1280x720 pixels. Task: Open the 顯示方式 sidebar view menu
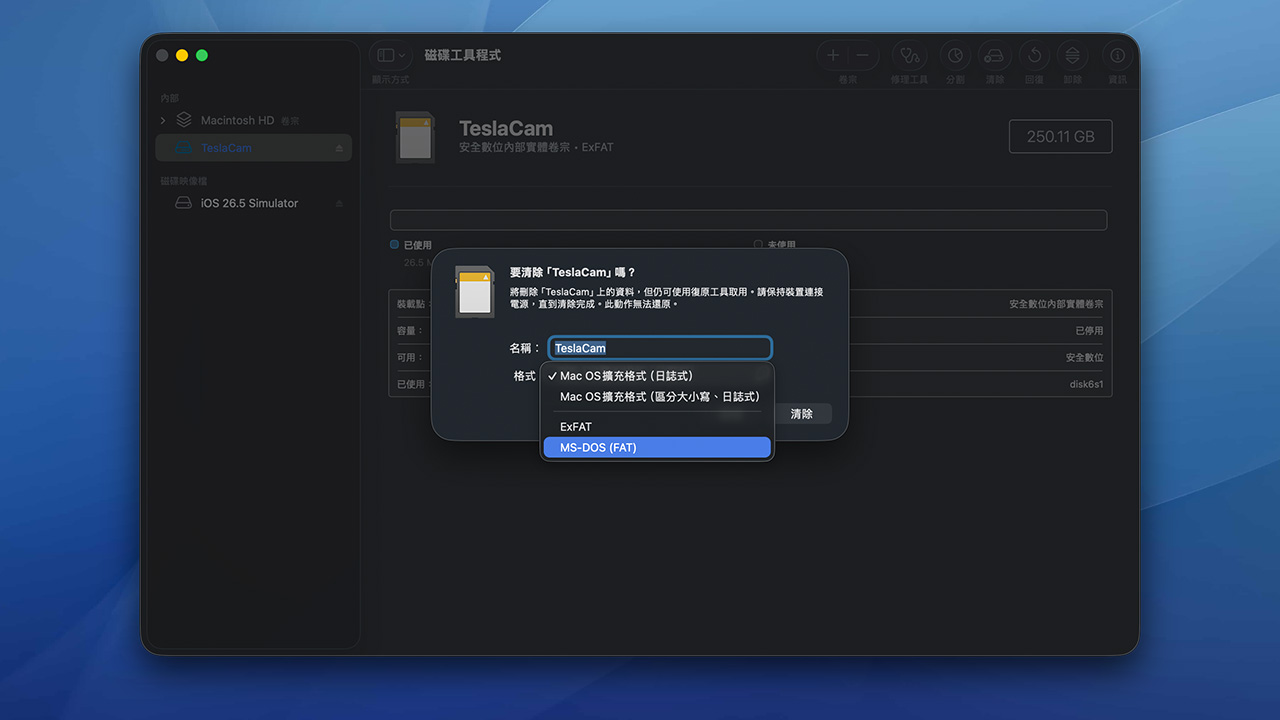pyautogui.click(x=390, y=56)
